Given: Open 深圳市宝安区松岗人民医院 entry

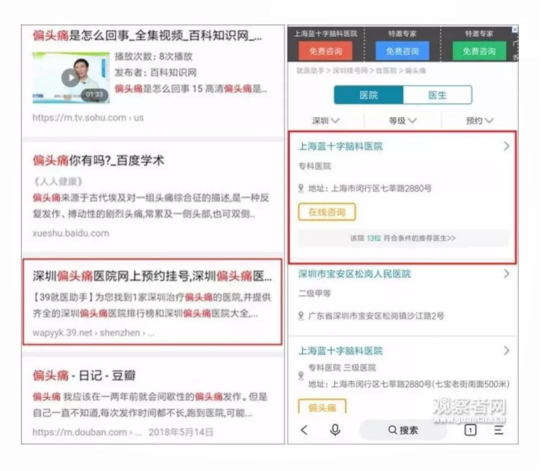Looking at the screenshot, I should pyautogui.click(x=354, y=274).
